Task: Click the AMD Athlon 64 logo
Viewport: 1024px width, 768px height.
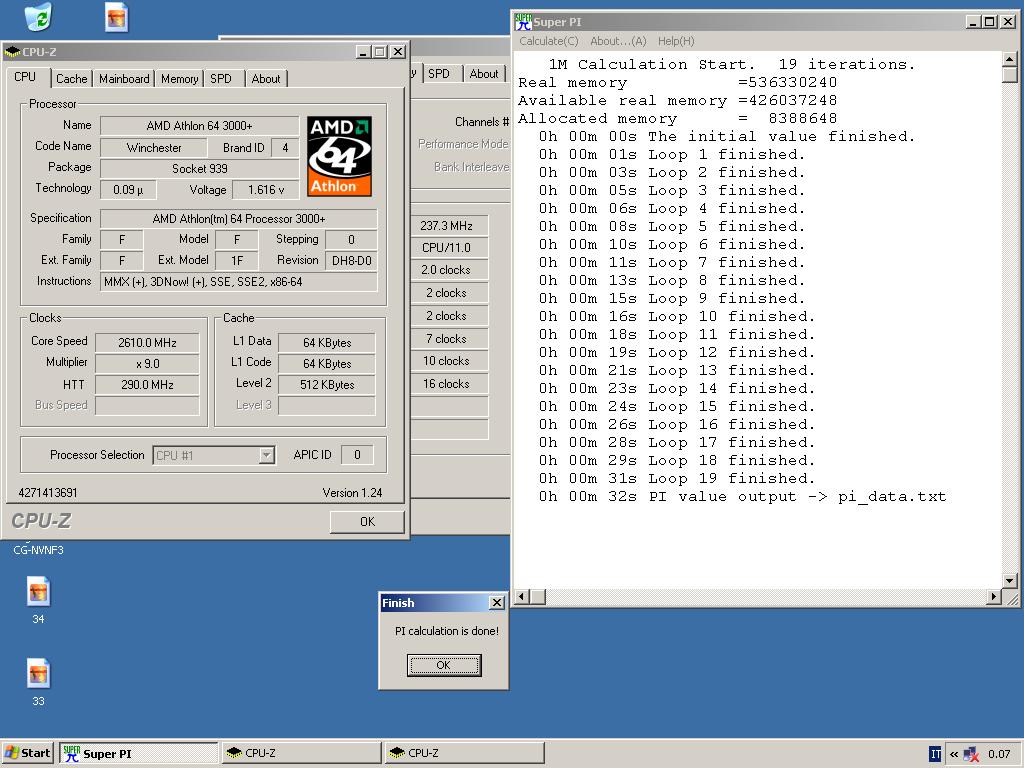Action: (x=340, y=156)
